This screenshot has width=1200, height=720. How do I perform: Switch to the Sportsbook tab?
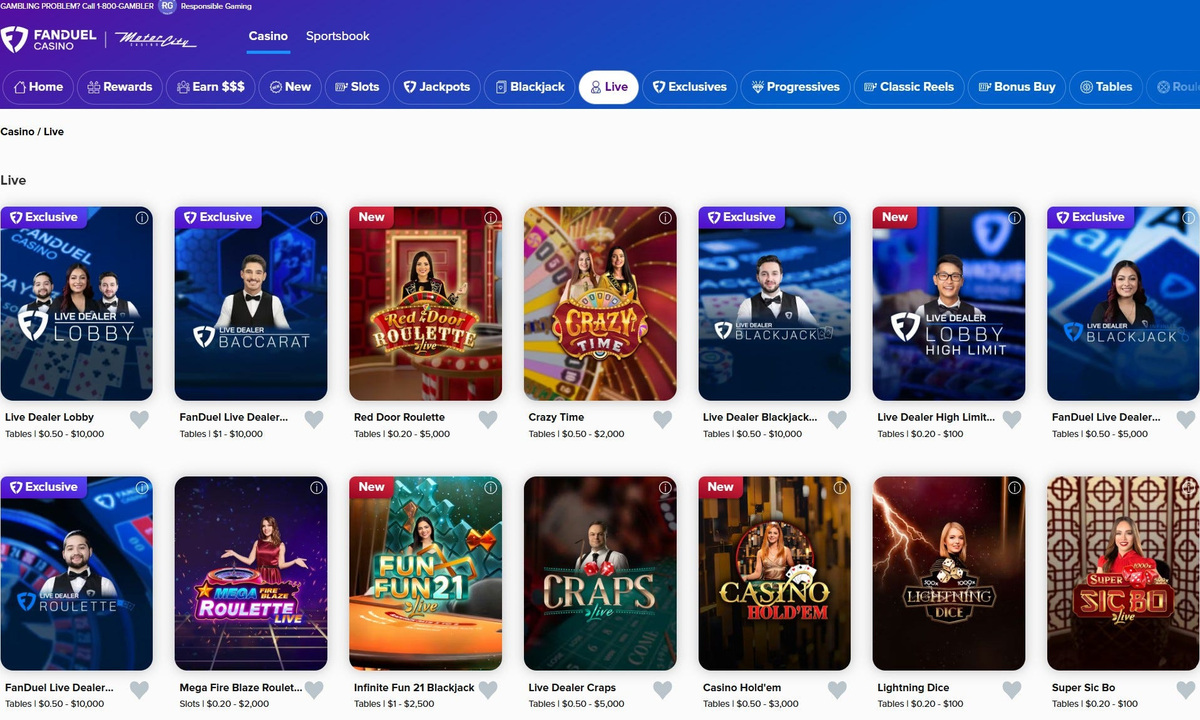pyautogui.click(x=338, y=36)
